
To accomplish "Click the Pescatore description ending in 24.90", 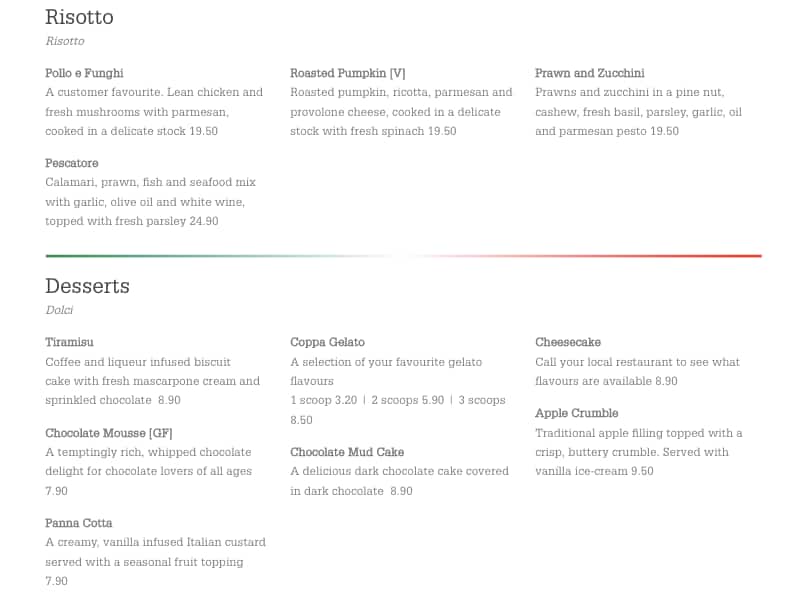I will (x=150, y=202).
